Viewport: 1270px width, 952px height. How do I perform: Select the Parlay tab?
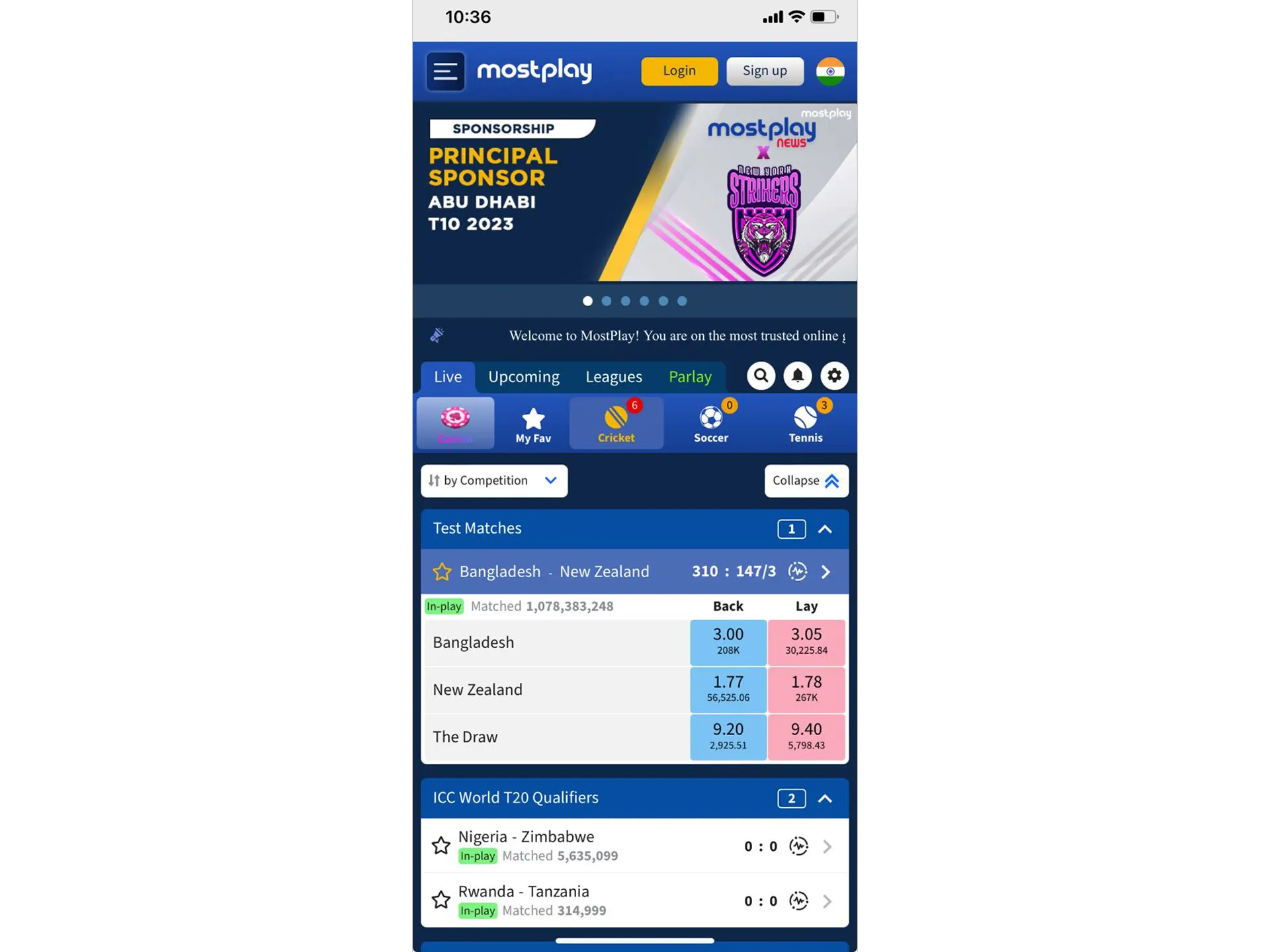pyautogui.click(x=690, y=375)
